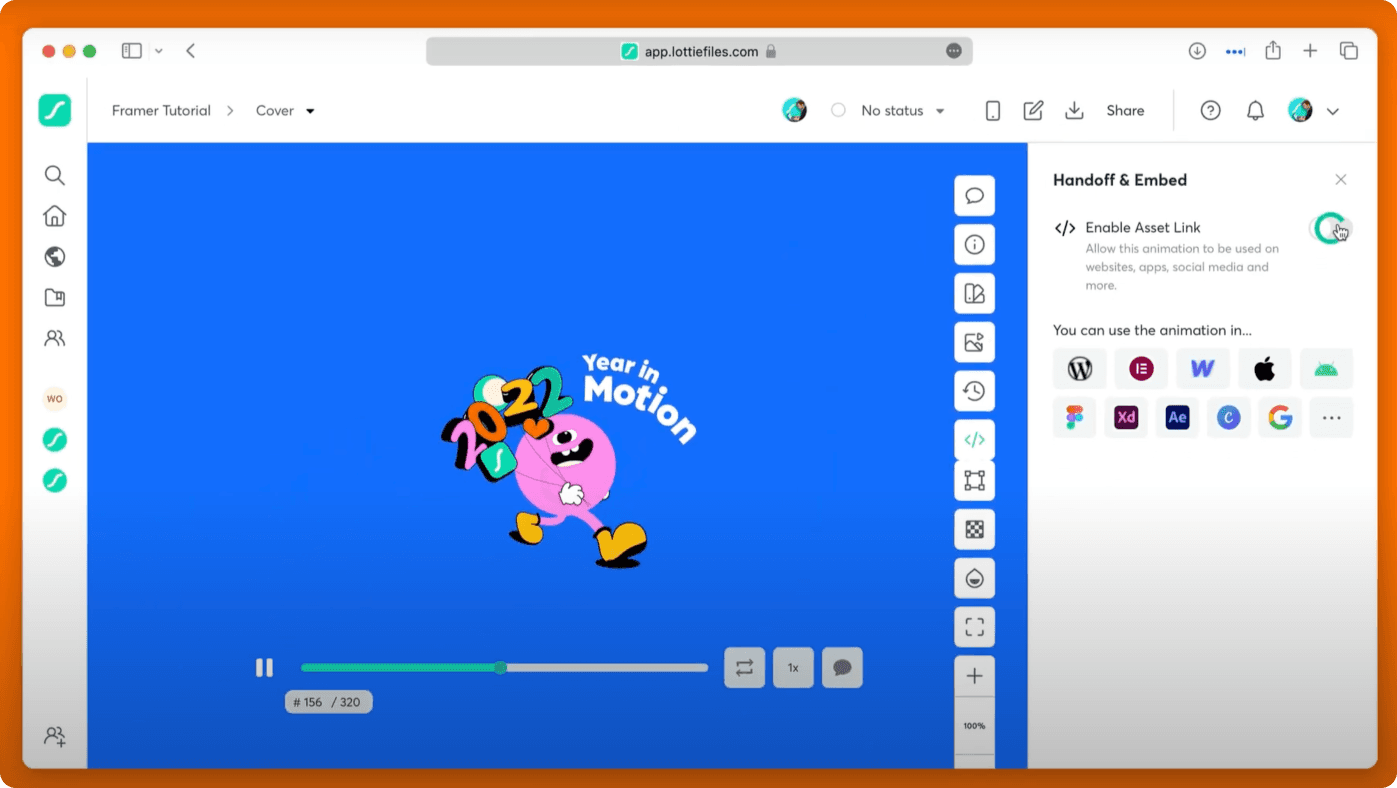Open the version history icon
The height and width of the screenshot is (788, 1397).
[974, 391]
